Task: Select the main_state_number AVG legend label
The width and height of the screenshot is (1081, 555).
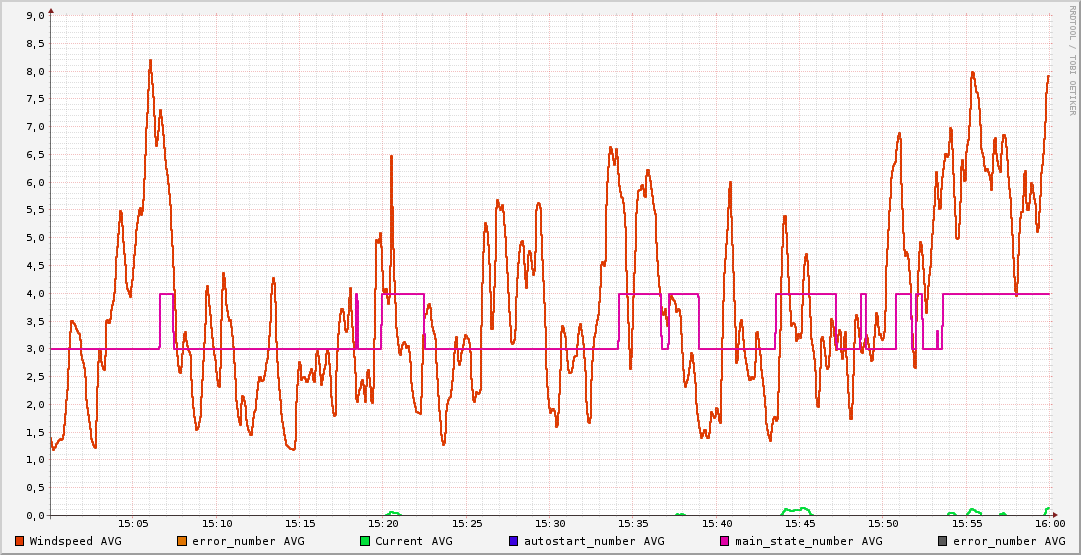Action: pyautogui.click(x=808, y=541)
